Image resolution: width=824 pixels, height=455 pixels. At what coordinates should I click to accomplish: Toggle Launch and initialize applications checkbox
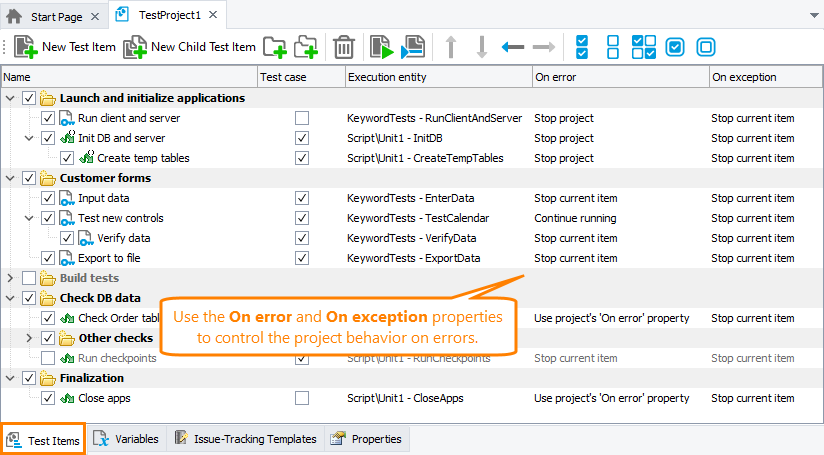(29, 98)
